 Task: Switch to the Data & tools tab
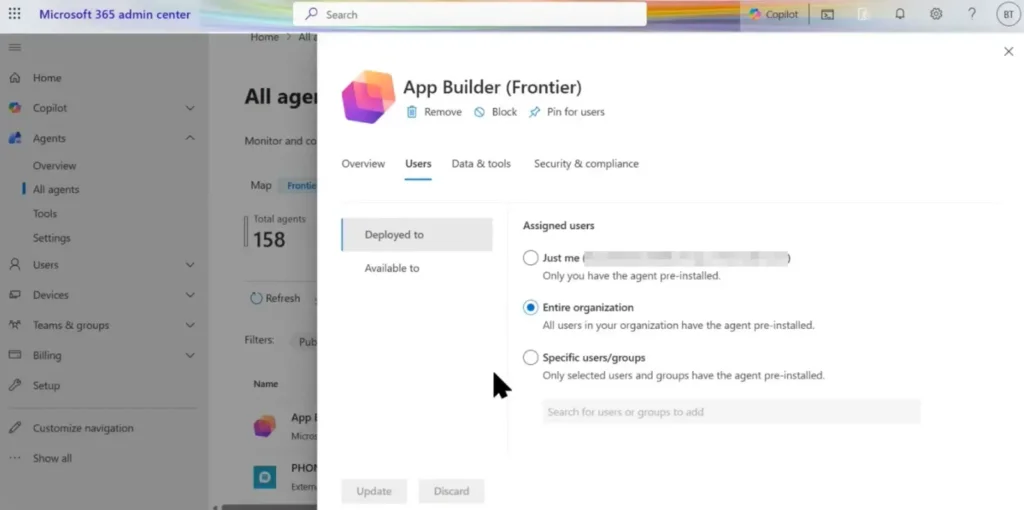tap(481, 164)
